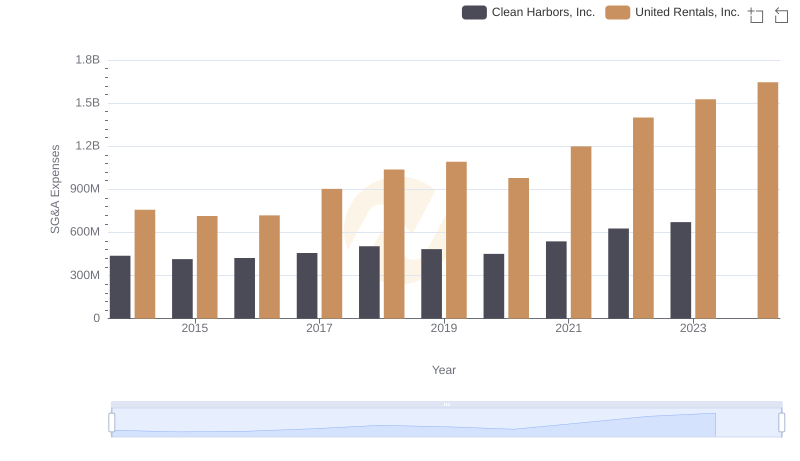Click the Clean Harbors bar for 2015

pos(182,289)
